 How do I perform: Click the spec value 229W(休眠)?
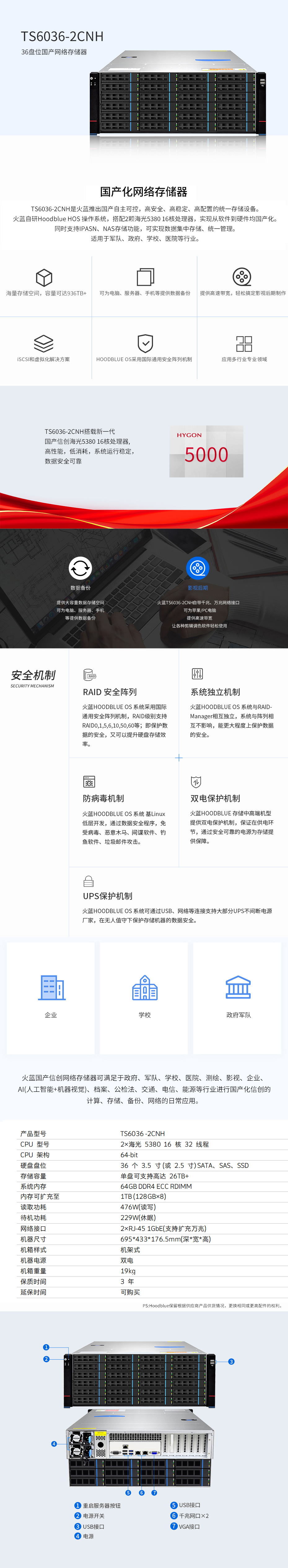(x=138, y=1218)
